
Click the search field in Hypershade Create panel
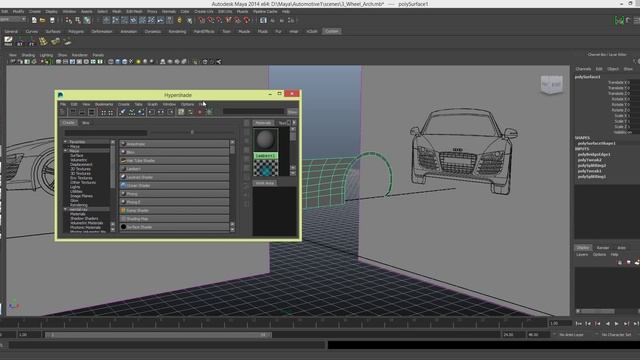(106, 133)
